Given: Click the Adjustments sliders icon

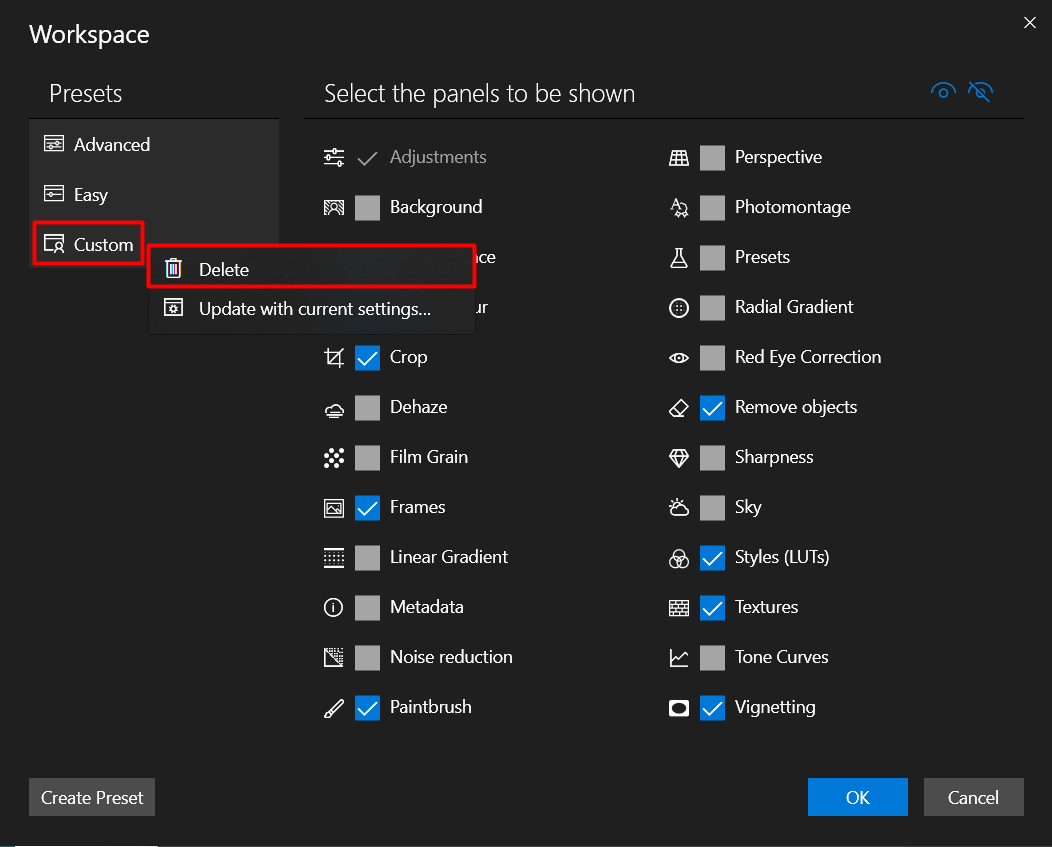Looking at the screenshot, I should (333, 157).
